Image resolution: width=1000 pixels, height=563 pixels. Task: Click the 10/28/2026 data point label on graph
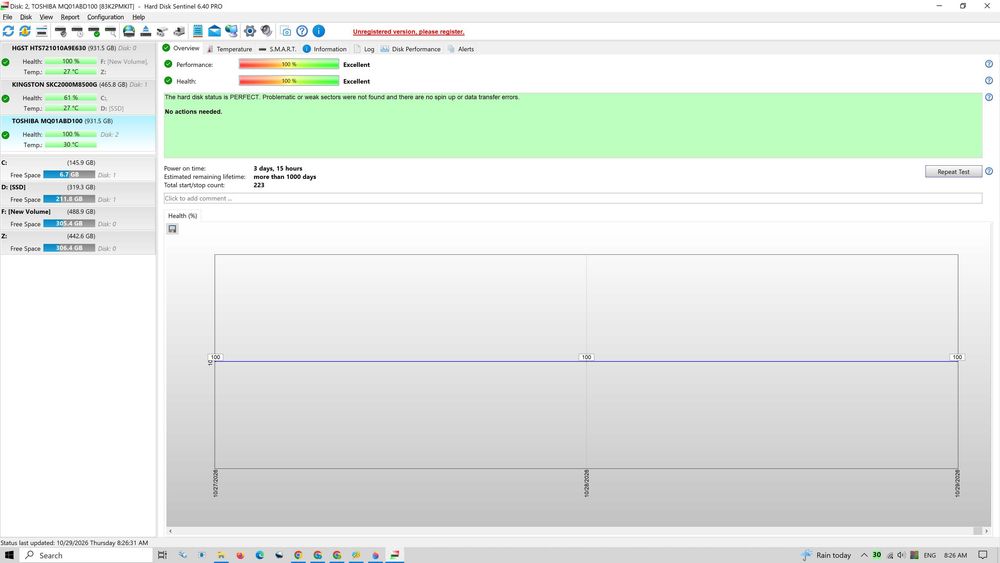coord(586,357)
